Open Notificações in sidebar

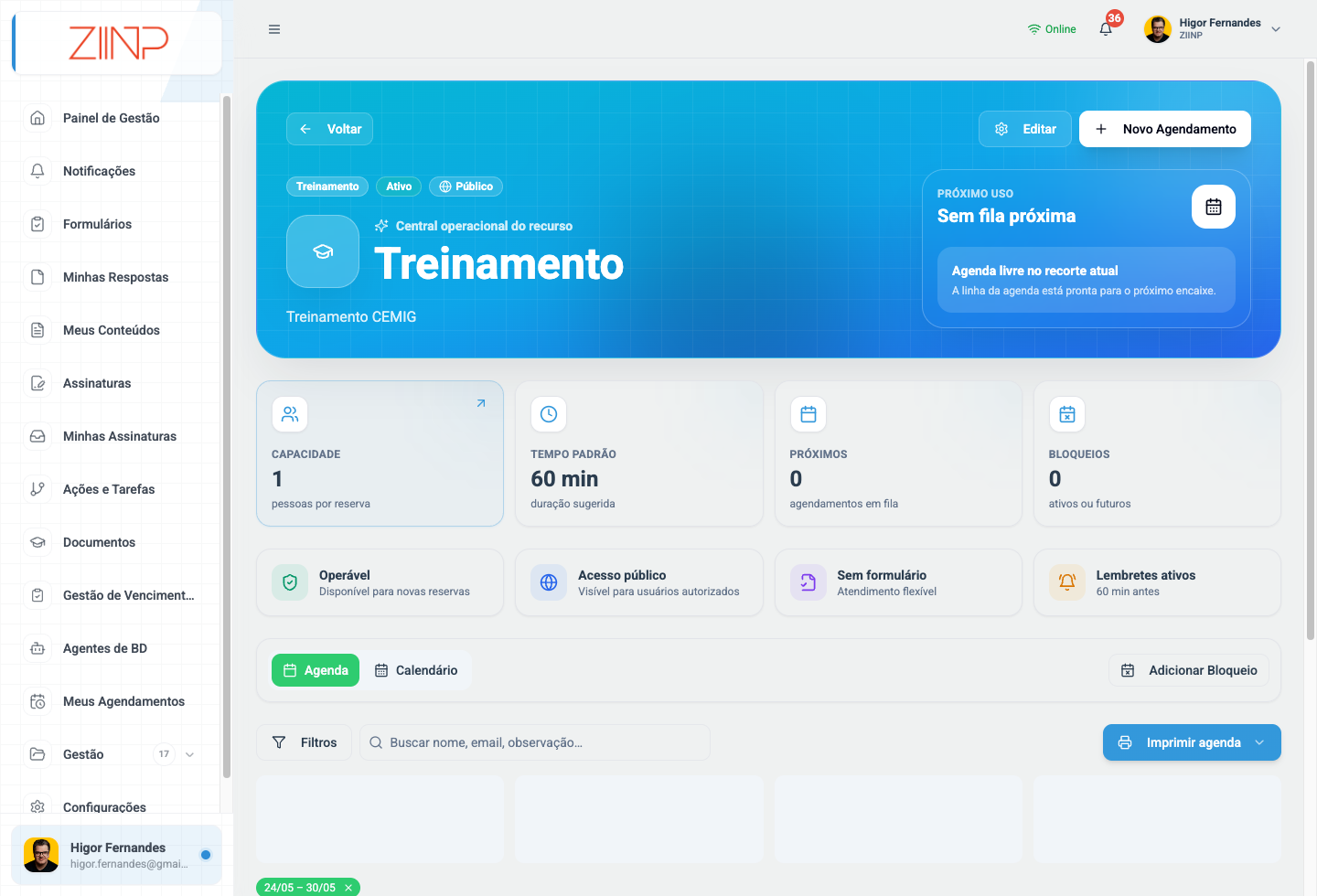pyautogui.click(x=111, y=171)
